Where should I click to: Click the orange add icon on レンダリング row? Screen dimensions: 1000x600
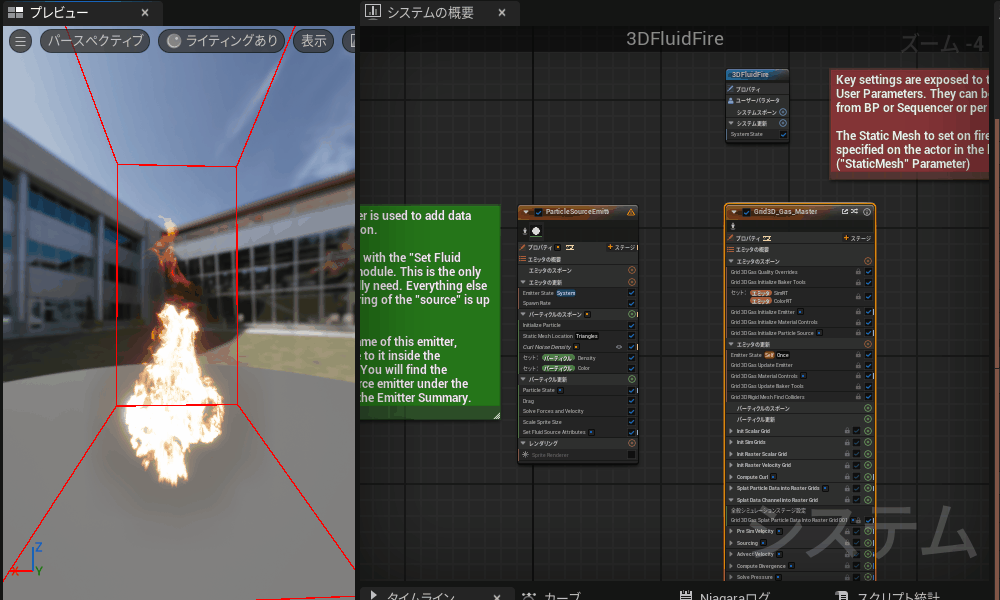(x=632, y=443)
